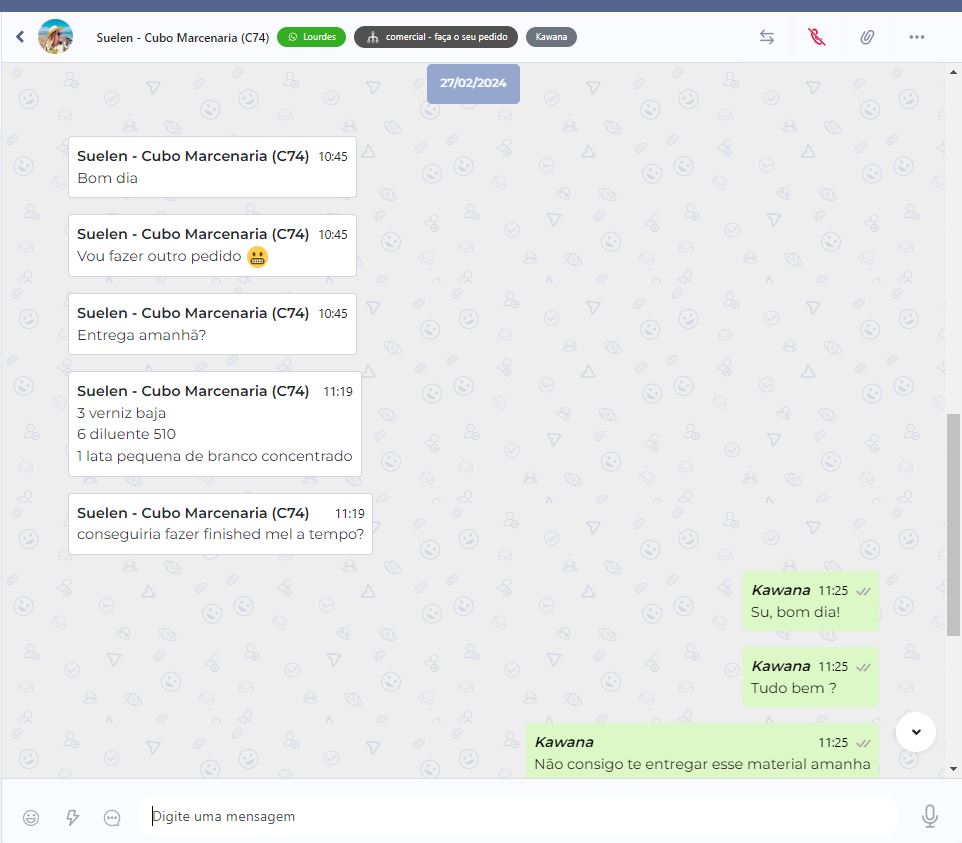Click the scrollbar down arrow
The height and width of the screenshot is (843, 962).
[x=953, y=769]
